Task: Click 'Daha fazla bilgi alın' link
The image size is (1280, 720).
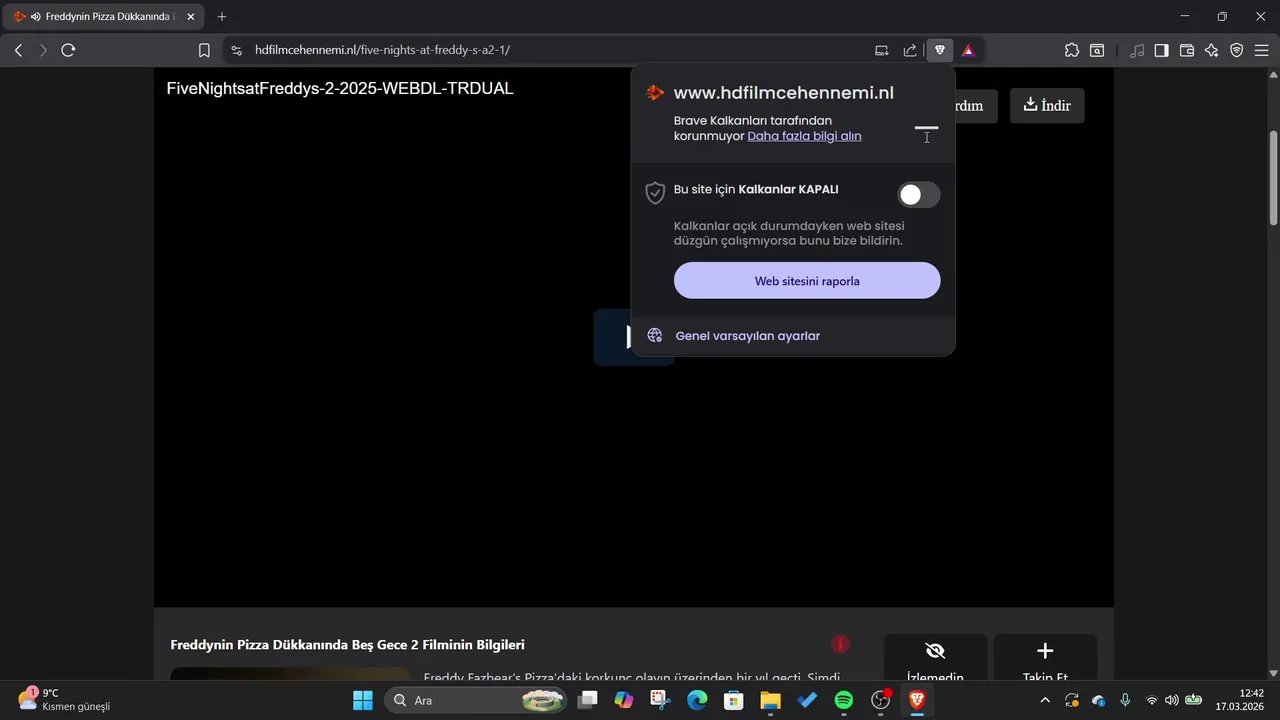Action: [804, 136]
